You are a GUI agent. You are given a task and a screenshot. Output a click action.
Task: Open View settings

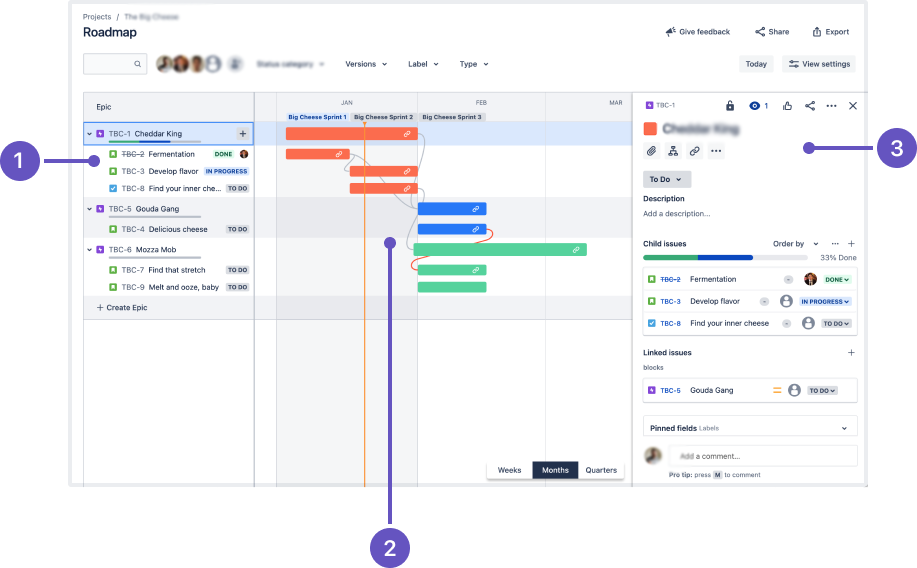coord(819,64)
